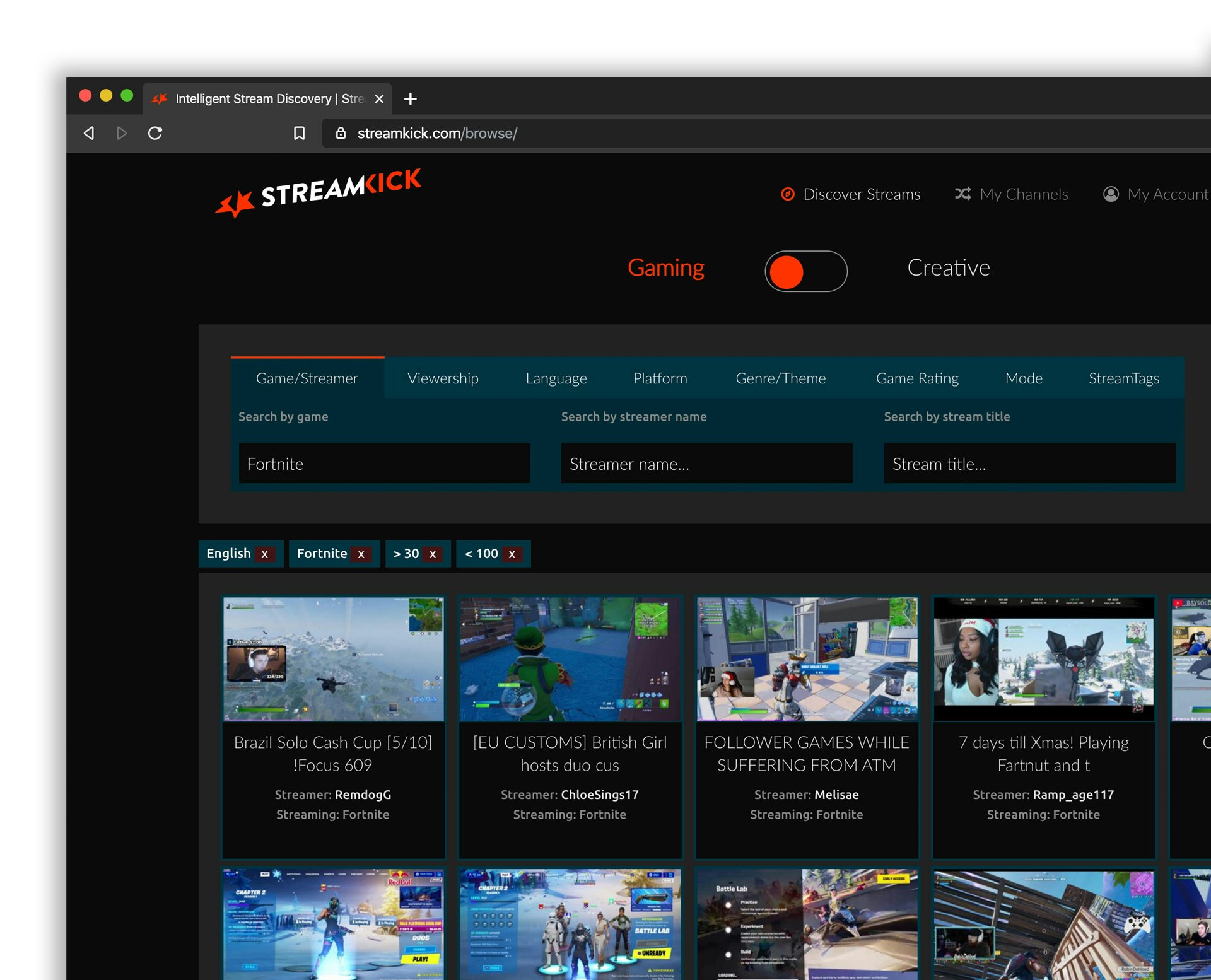Click the browser back navigation arrow
The height and width of the screenshot is (980, 1211).
[x=88, y=133]
